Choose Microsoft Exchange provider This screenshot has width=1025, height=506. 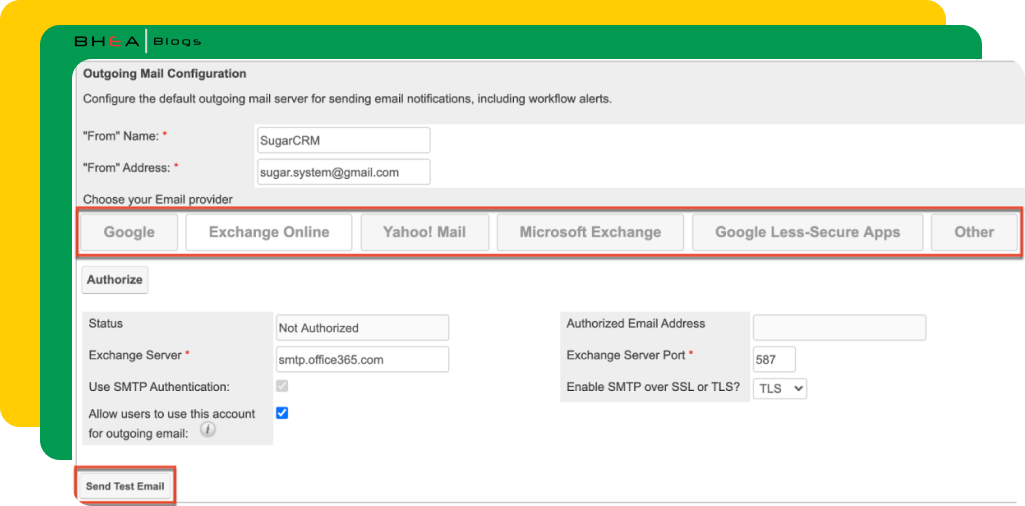[590, 232]
